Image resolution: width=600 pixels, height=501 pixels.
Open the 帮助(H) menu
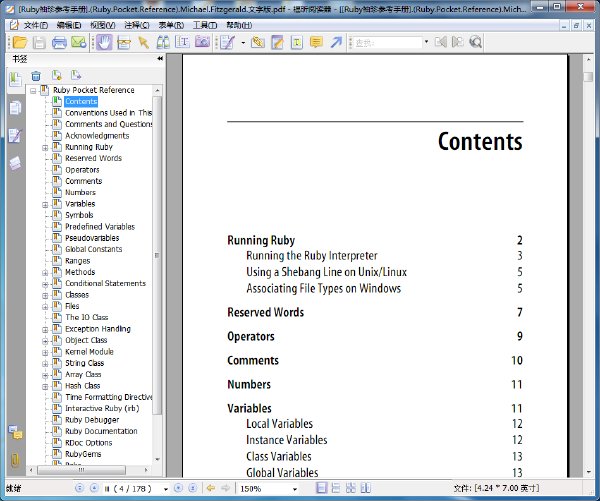pyautogui.click(x=239, y=25)
